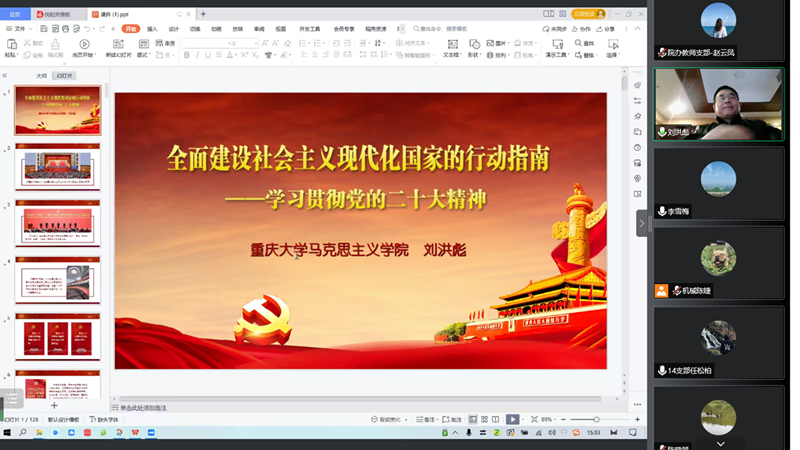800x450 pixels.
Task: Toggle Underline formatting
Action: (x=208, y=55)
